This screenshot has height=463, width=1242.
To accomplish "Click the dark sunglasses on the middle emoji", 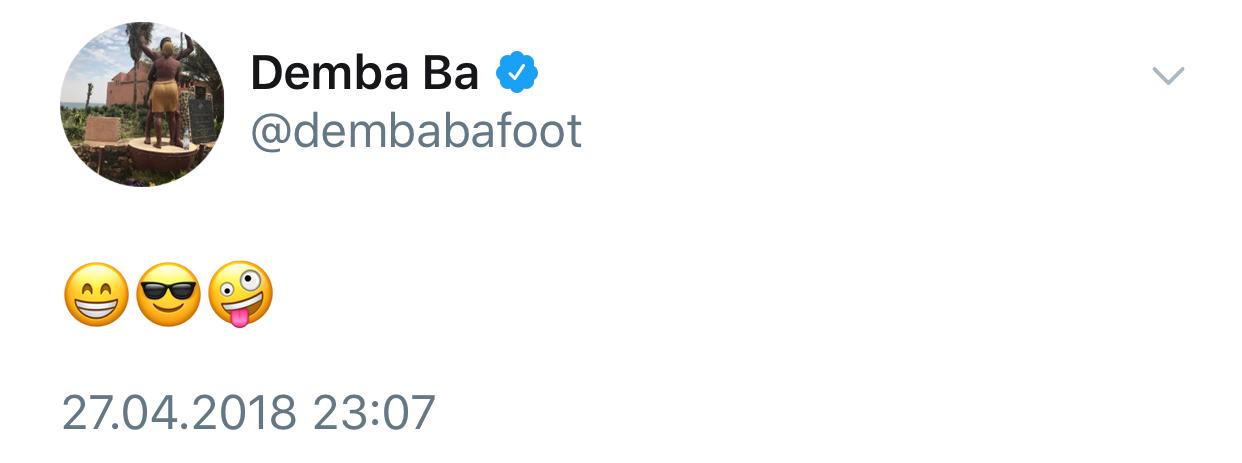I will click(x=168, y=287).
